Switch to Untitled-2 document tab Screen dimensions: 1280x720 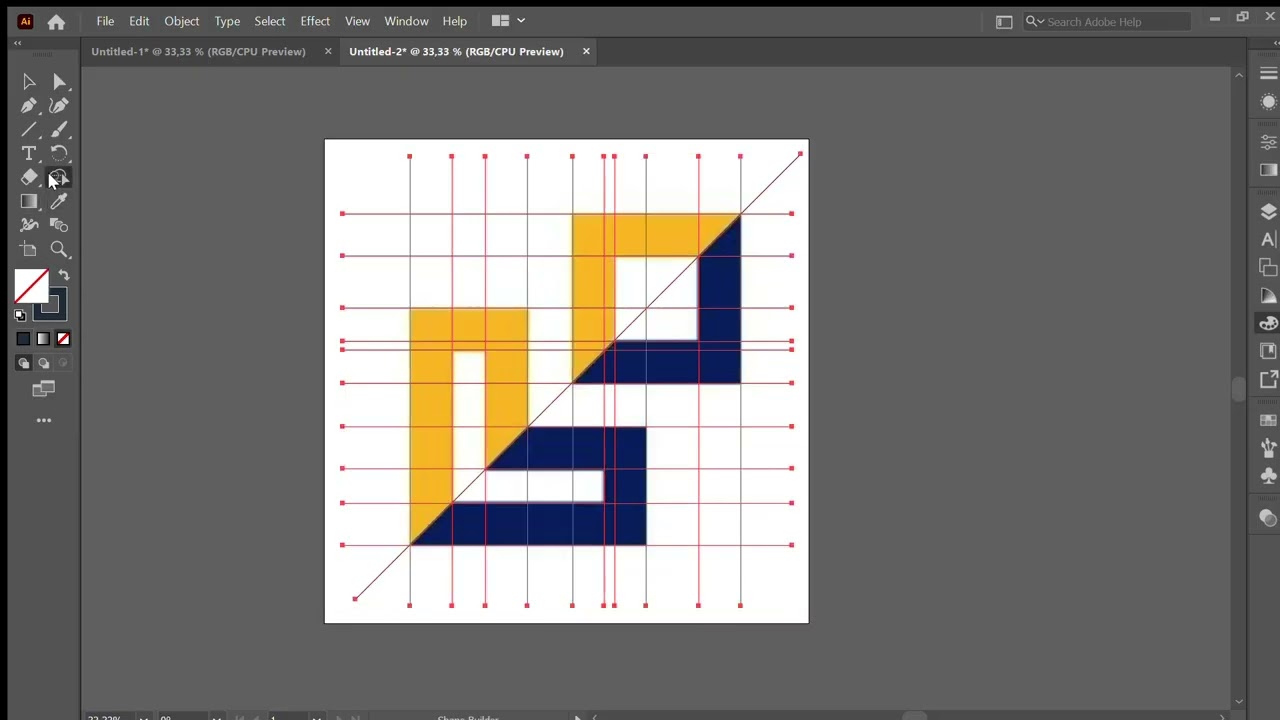(456, 52)
